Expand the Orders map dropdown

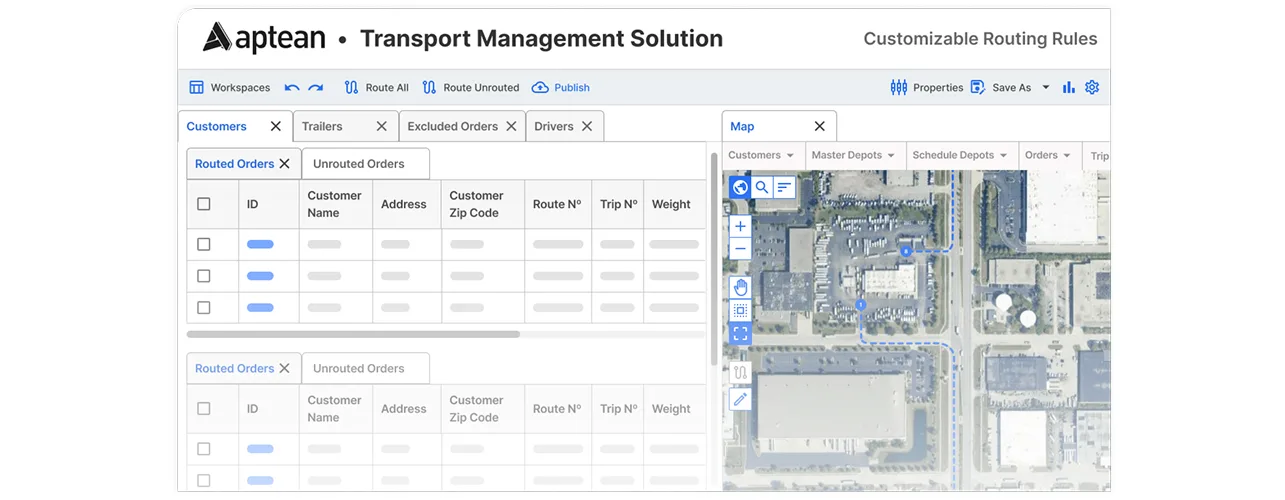pos(1049,156)
